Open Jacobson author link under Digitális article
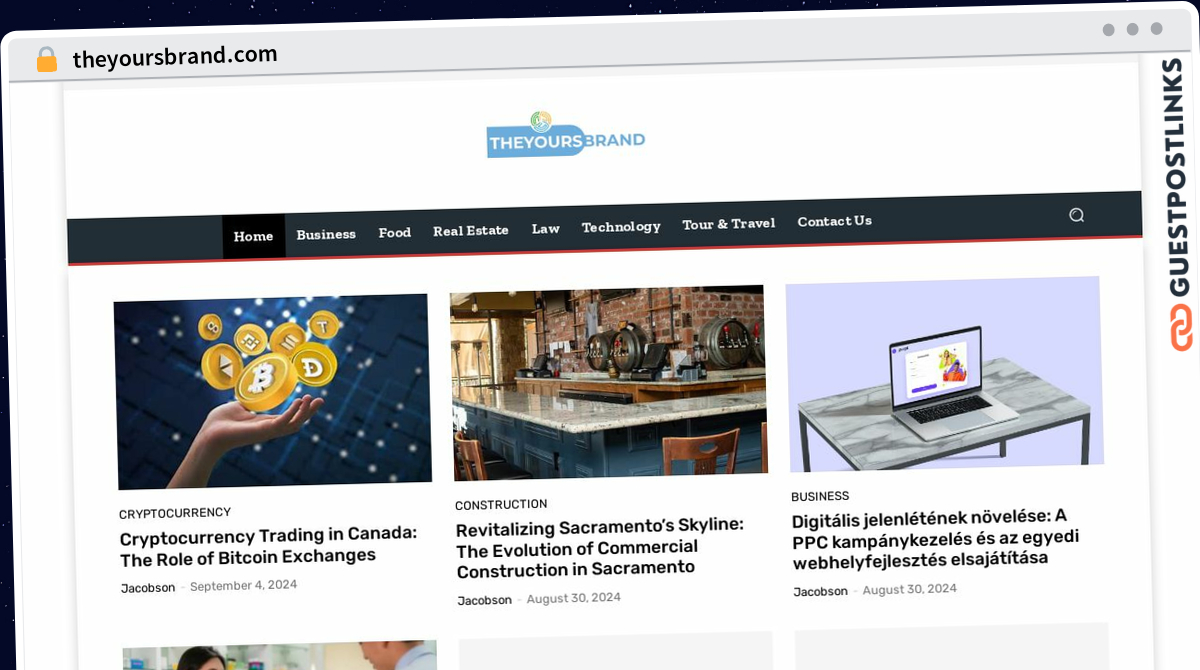Viewport: 1200px width, 670px height. point(821,592)
